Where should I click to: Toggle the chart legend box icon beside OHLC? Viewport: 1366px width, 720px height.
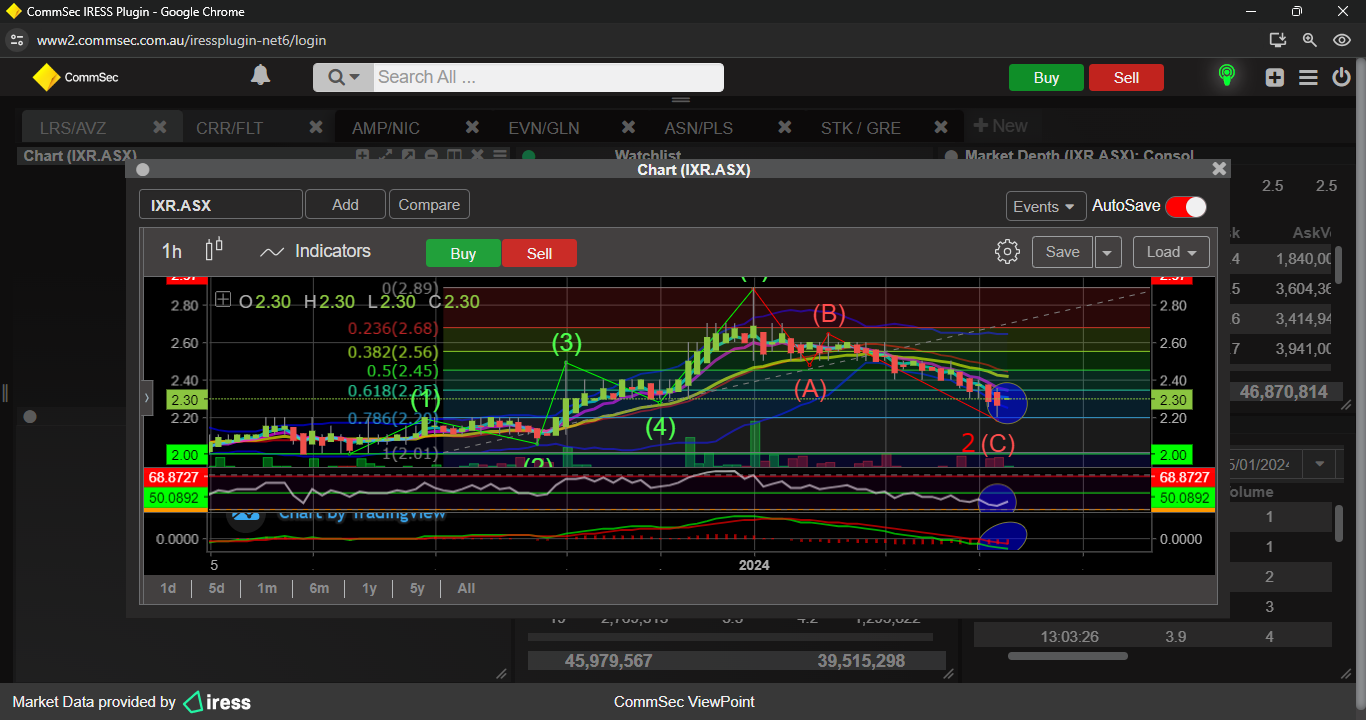(x=223, y=300)
